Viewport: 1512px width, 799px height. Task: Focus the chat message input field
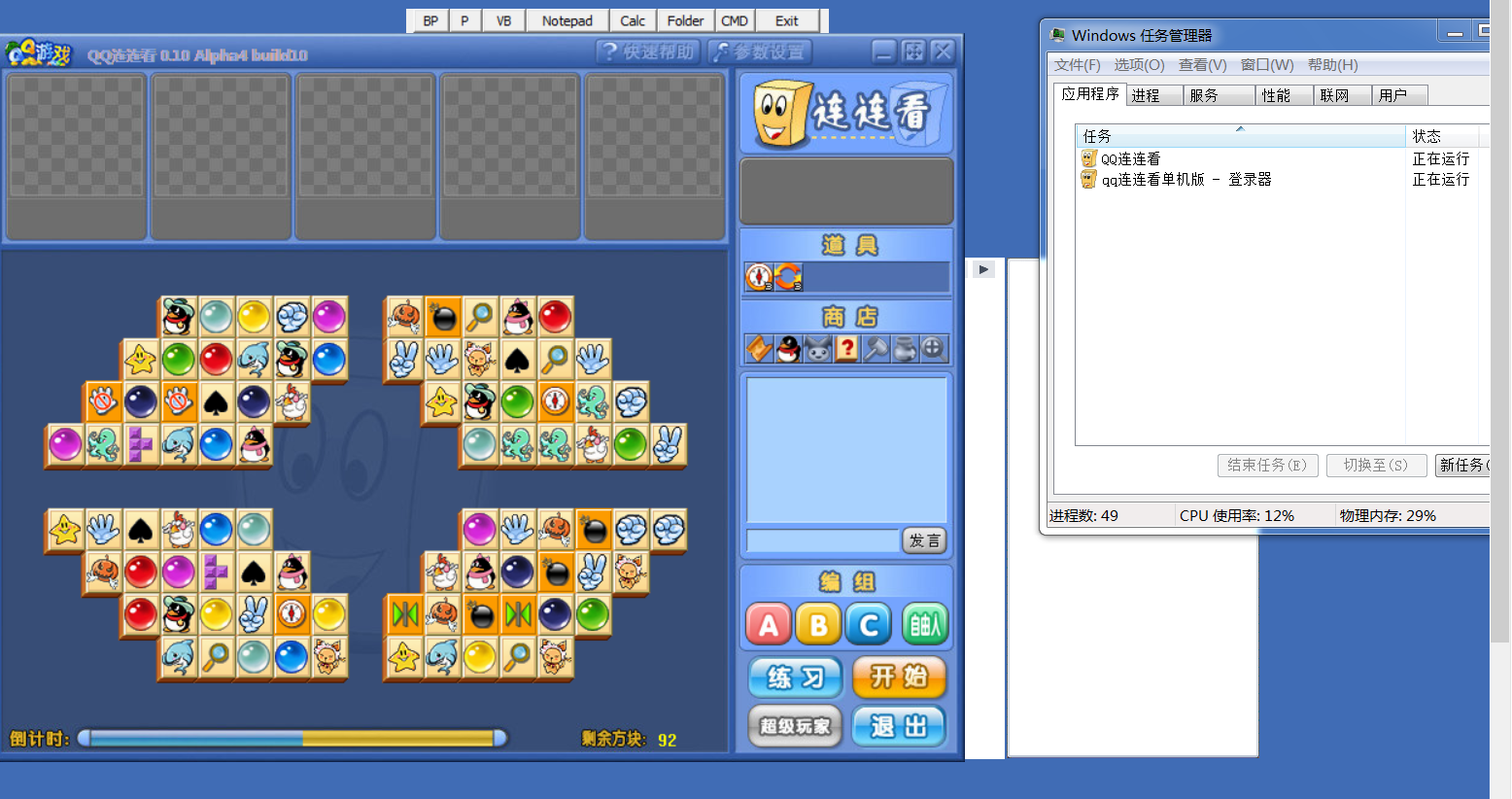[822, 541]
